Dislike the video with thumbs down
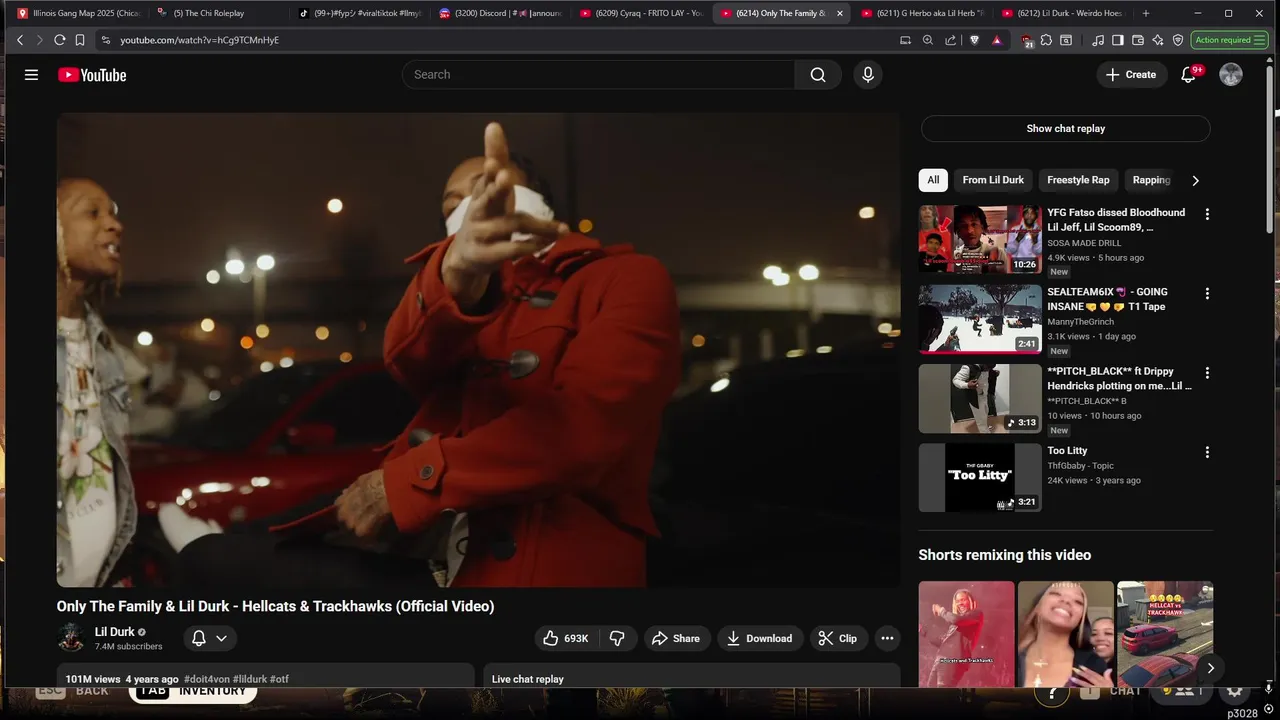The height and width of the screenshot is (720, 1280). tap(617, 638)
